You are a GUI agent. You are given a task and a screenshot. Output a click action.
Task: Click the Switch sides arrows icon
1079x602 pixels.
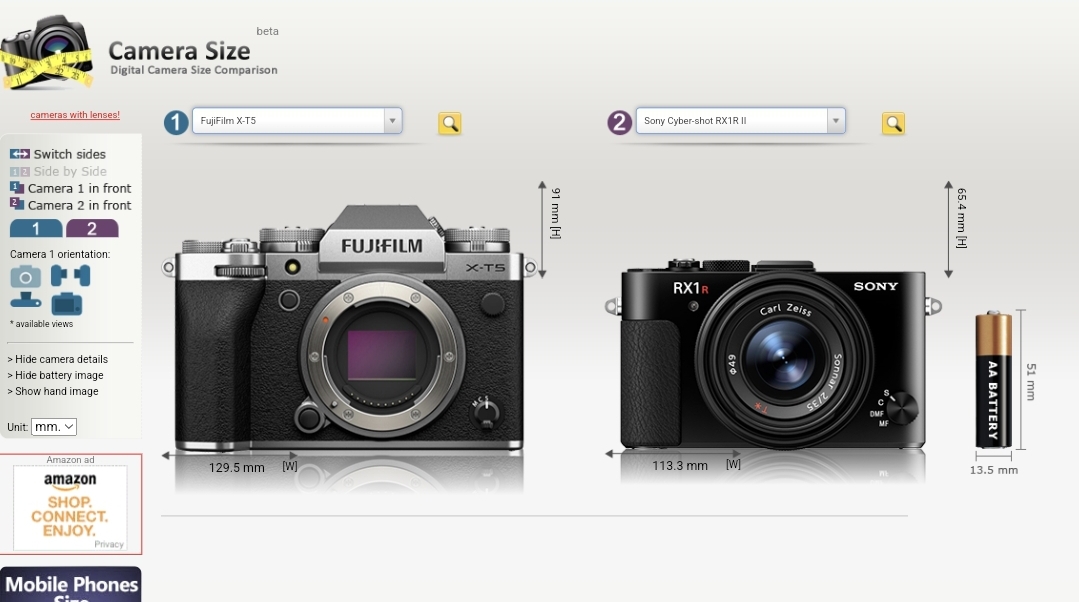pos(19,154)
